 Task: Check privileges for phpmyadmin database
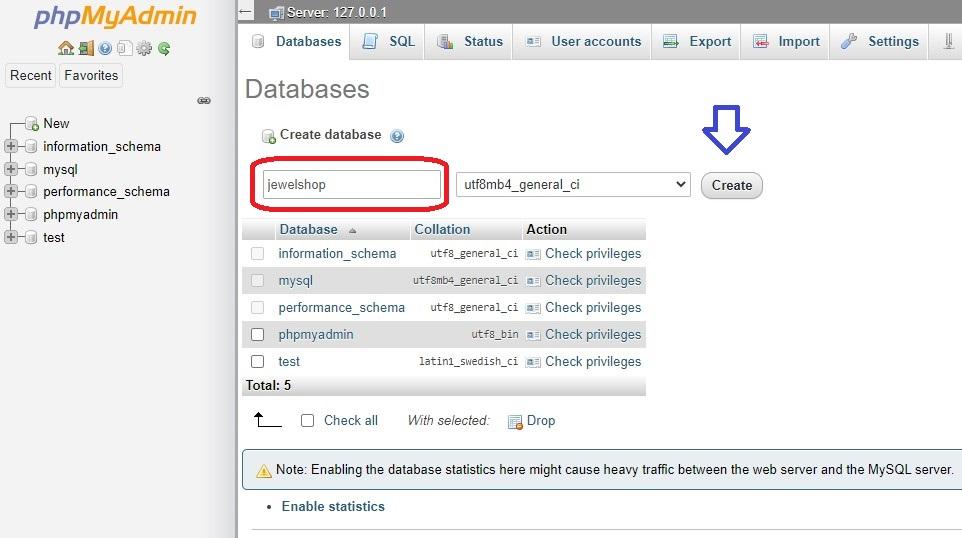point(584,334)
